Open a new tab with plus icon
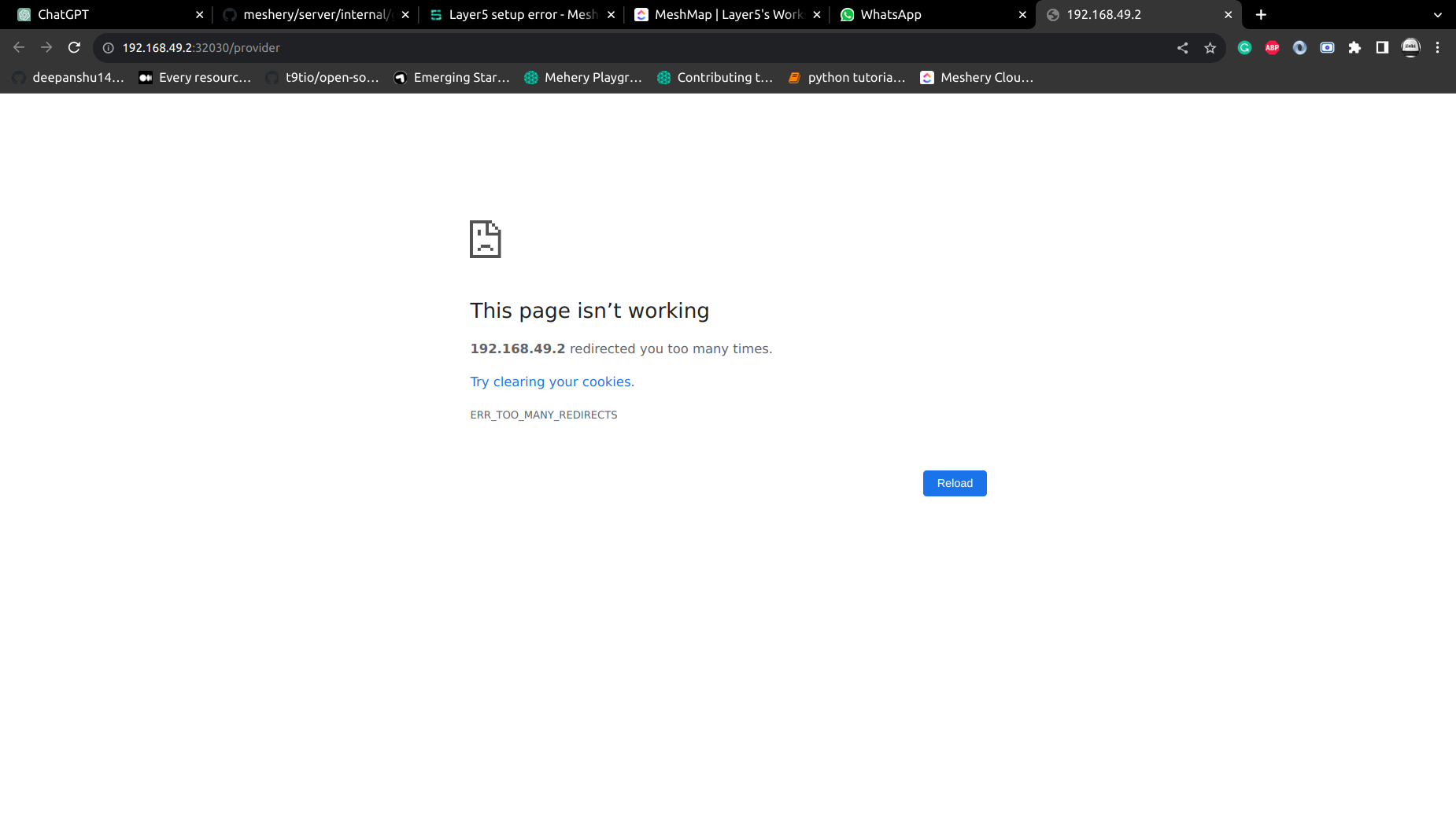Image resolution: width=1456 pixels, height=826 pixels. click(1261, 15)
